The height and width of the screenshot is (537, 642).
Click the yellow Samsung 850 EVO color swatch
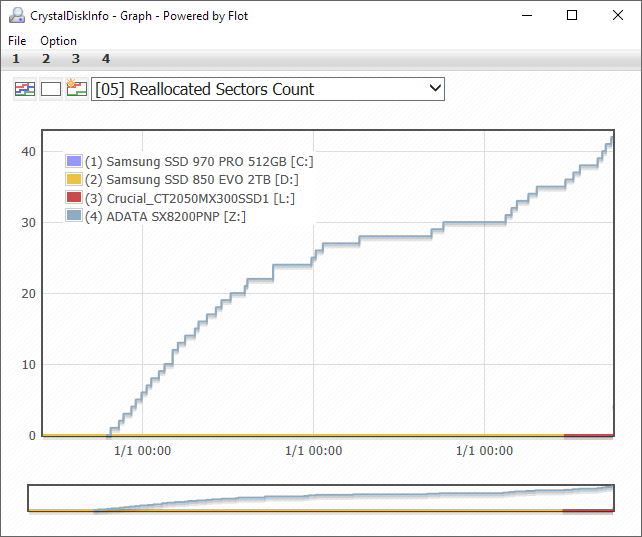pyautogui.click(x=73, y=180)
